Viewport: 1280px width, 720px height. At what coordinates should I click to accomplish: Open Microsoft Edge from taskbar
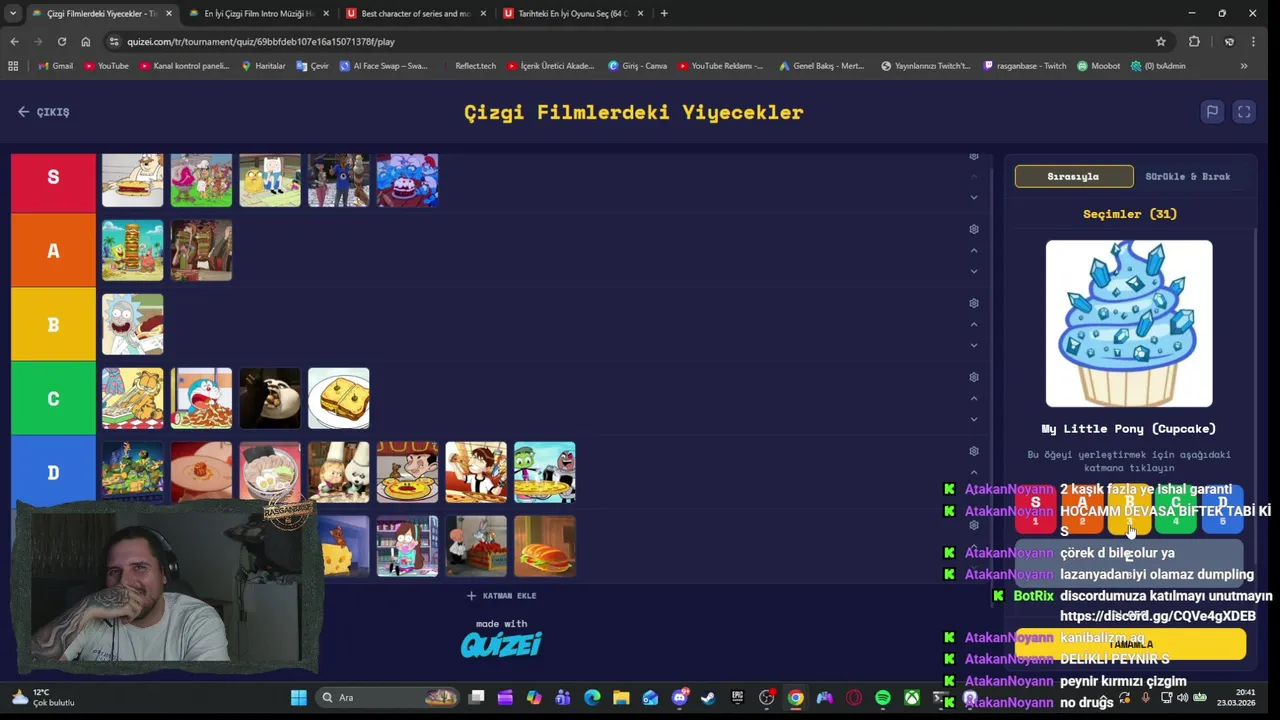tap(592, 697)
